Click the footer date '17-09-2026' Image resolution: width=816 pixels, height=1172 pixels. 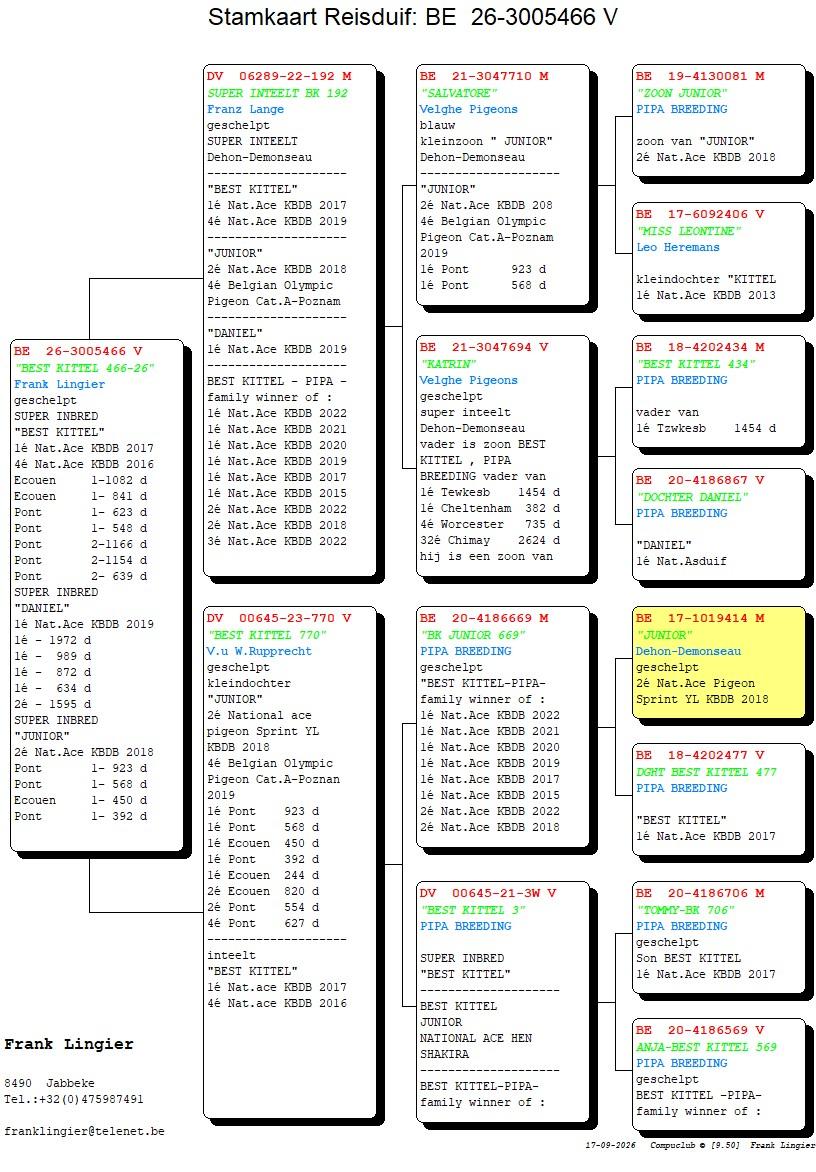611,1145
